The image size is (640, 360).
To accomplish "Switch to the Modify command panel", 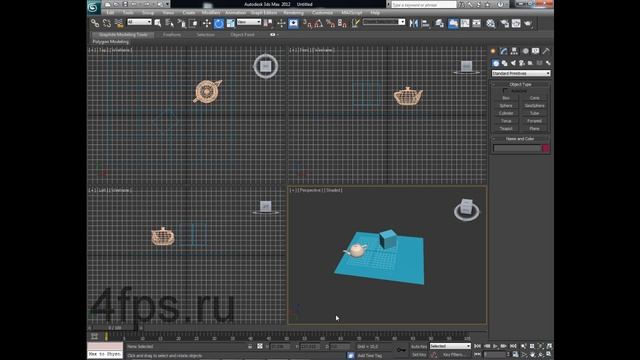I will tap(504, 51).
